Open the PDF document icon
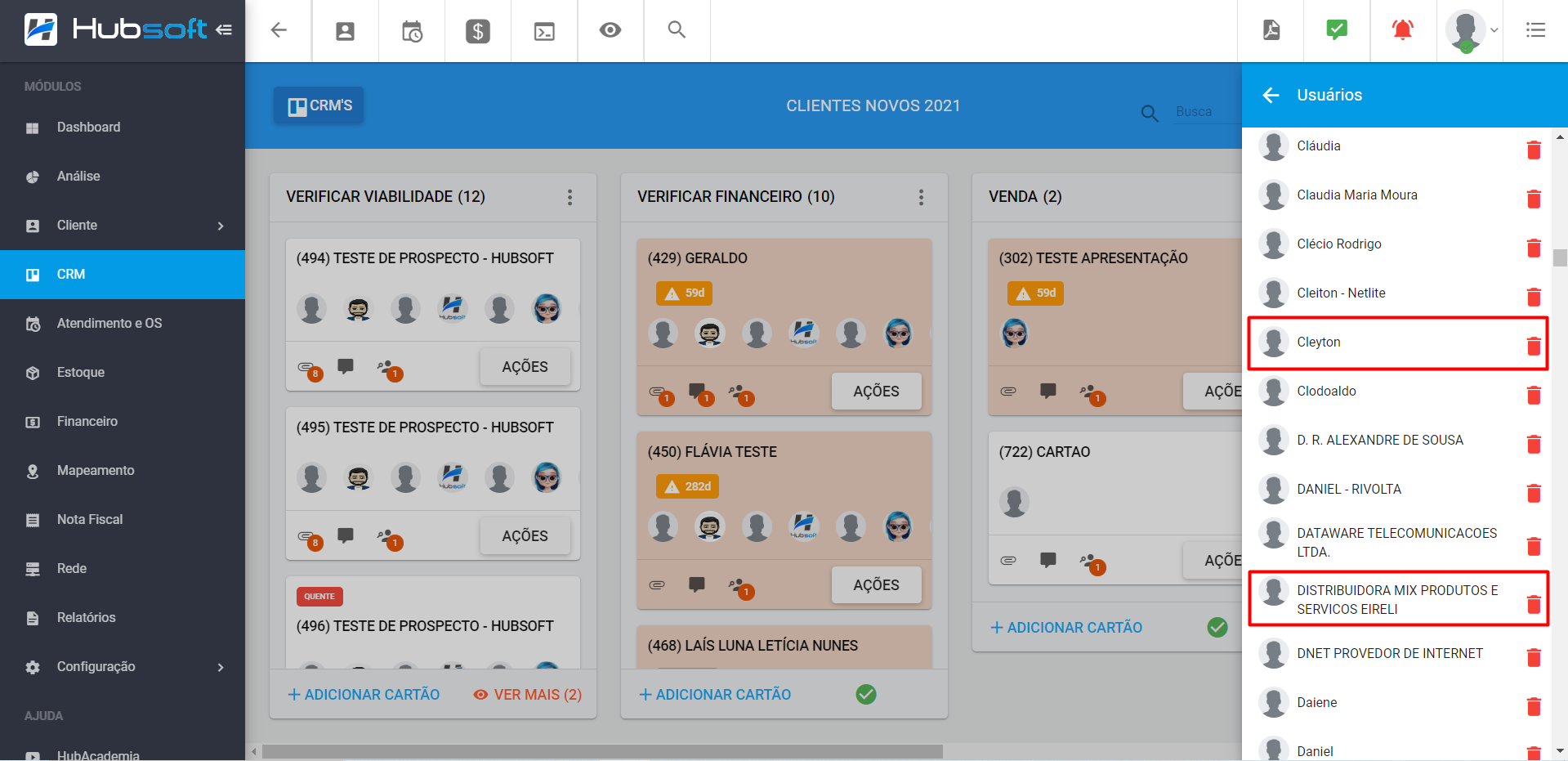1568x761 pixels. (1271, 30)
